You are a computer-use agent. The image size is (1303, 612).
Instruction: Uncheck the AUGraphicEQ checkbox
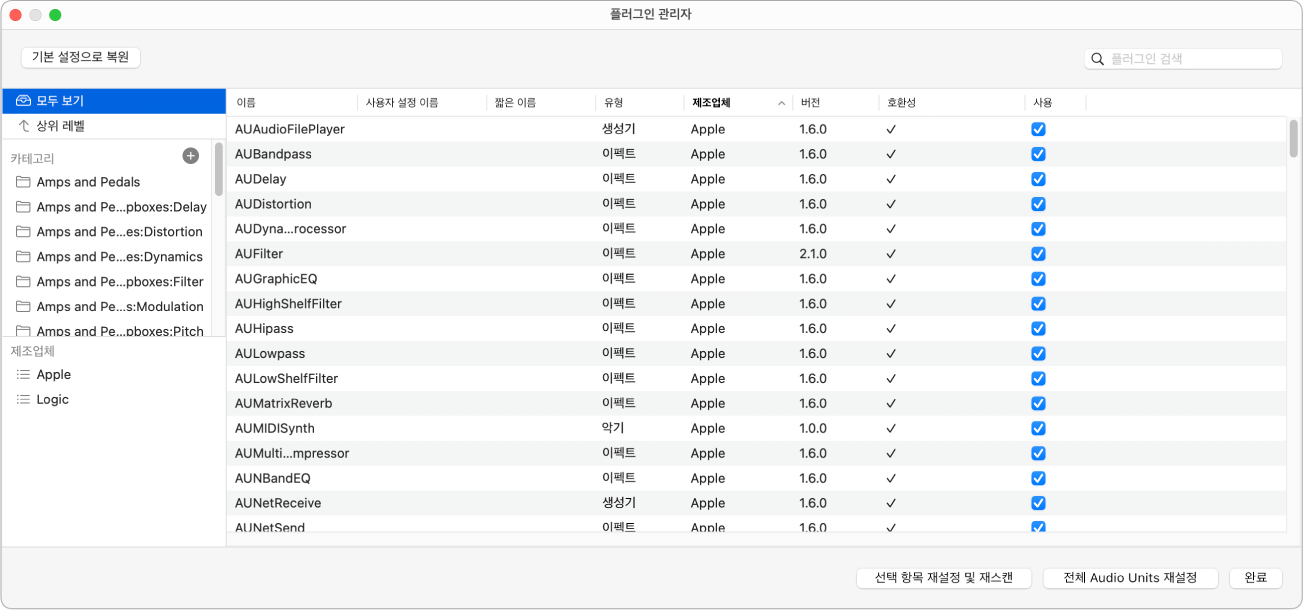pyautogui.click(x=1038, y=279)
